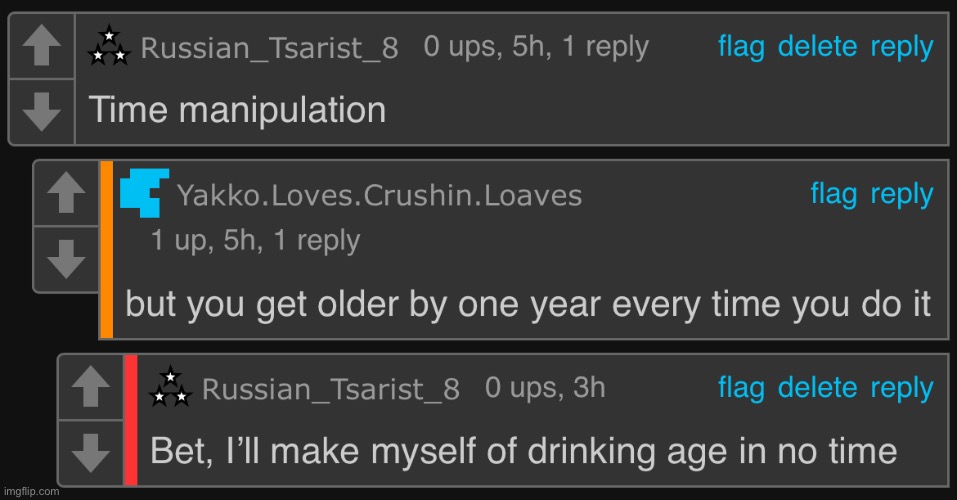Viewport: 957px width, 500px height.
Task: Click the imgflip.com watermark
Action: 31,491
